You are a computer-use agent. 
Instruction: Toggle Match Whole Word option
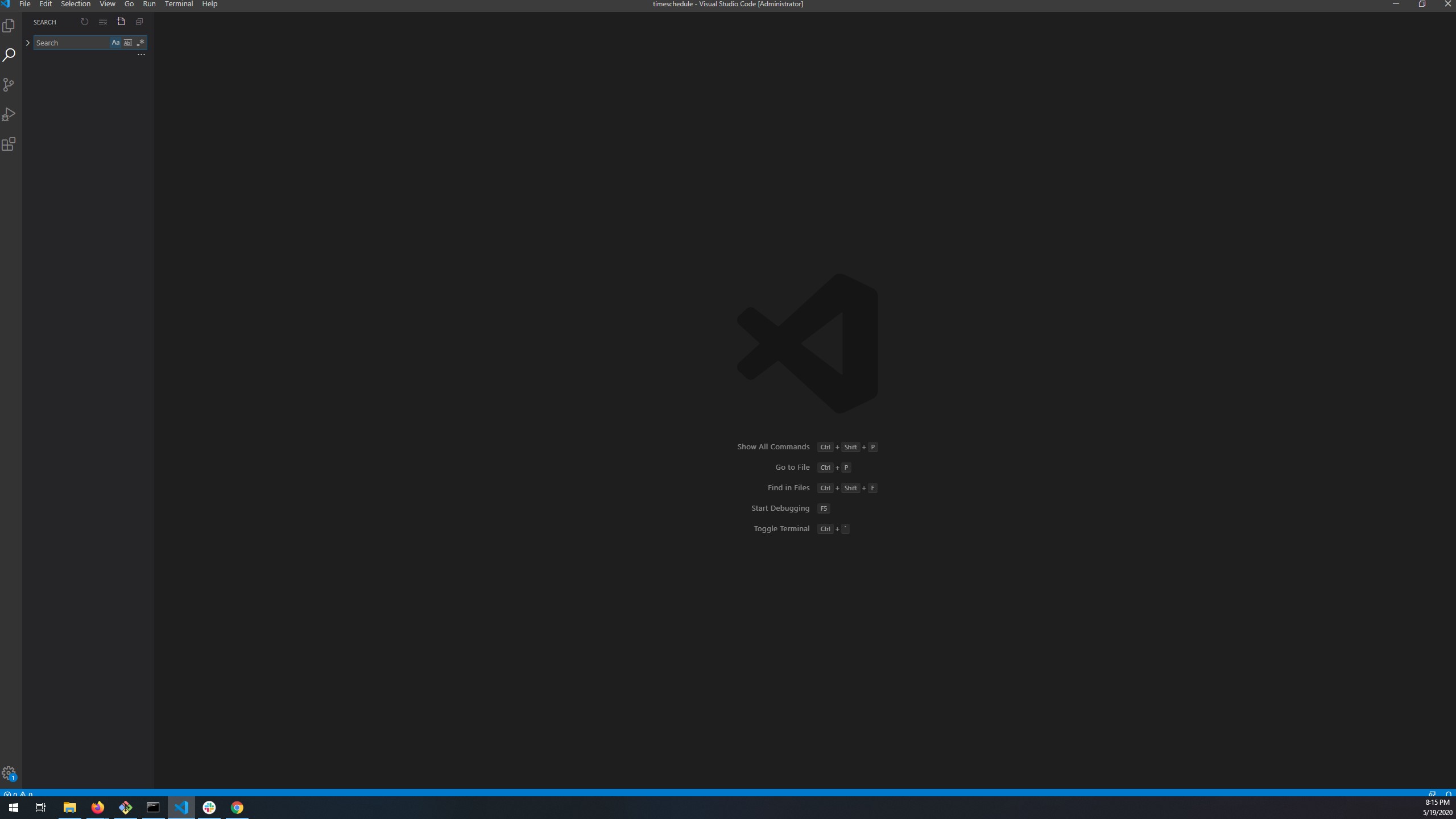(x=128, y=43)
